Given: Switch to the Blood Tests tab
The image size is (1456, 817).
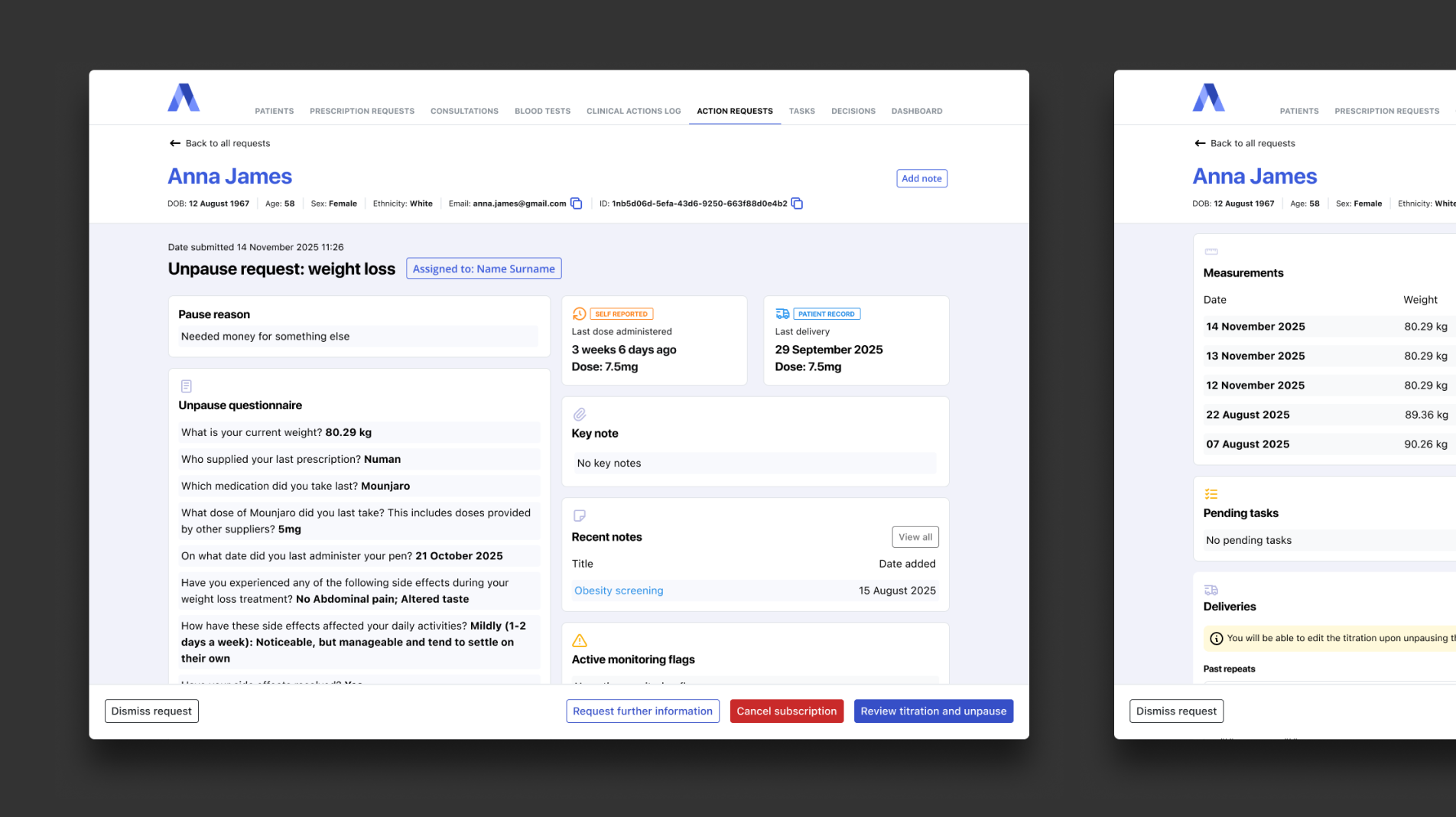Looking at the screenshot, I should coord(543,111).
